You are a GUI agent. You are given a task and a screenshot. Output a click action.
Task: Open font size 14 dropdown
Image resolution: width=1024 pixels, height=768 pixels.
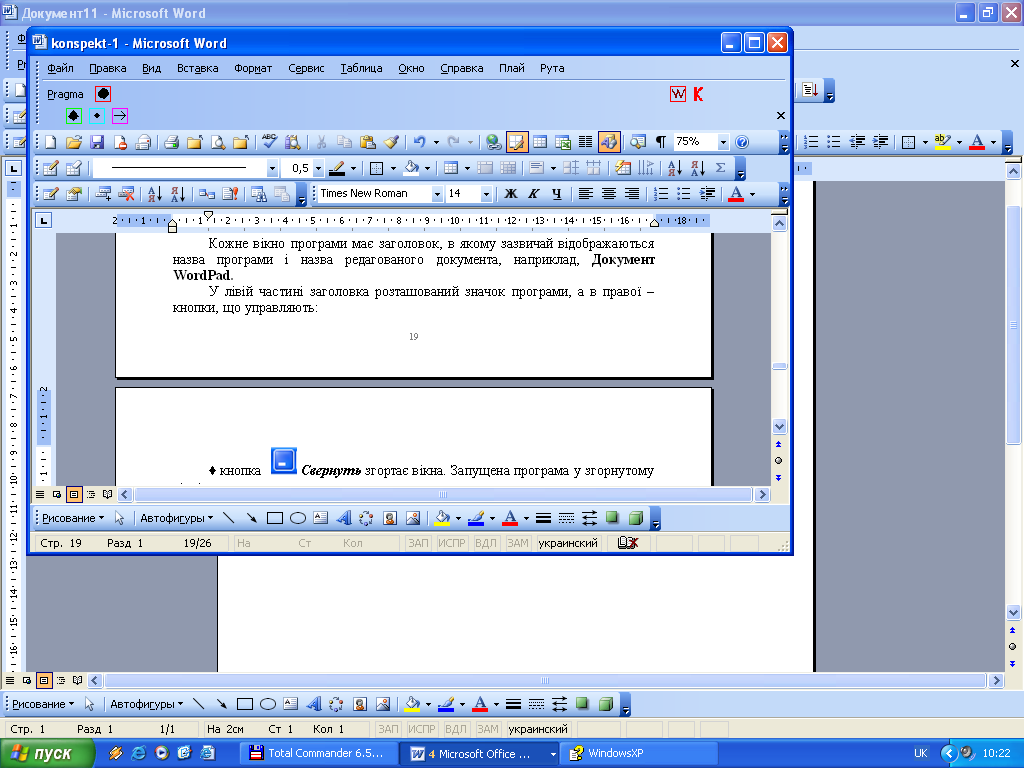[485, 193]
